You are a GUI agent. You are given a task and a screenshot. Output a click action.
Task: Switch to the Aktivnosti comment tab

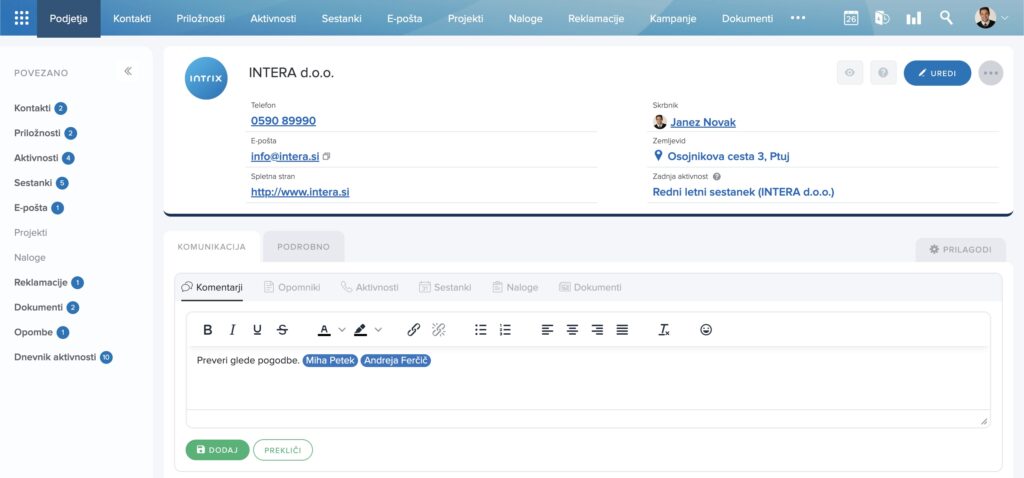[370, 287]
